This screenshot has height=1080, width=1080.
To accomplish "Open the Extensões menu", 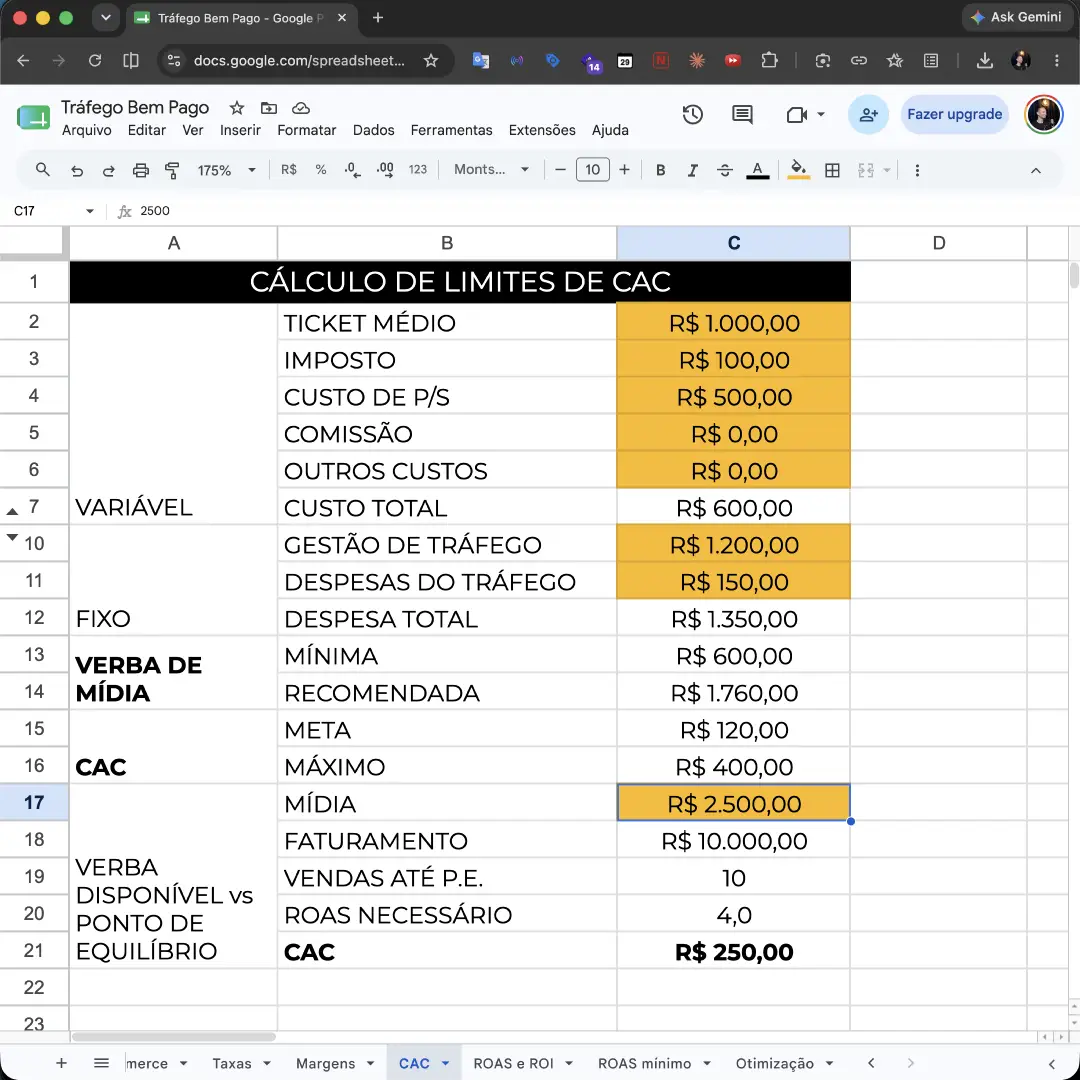I will [x=542, y=130].
